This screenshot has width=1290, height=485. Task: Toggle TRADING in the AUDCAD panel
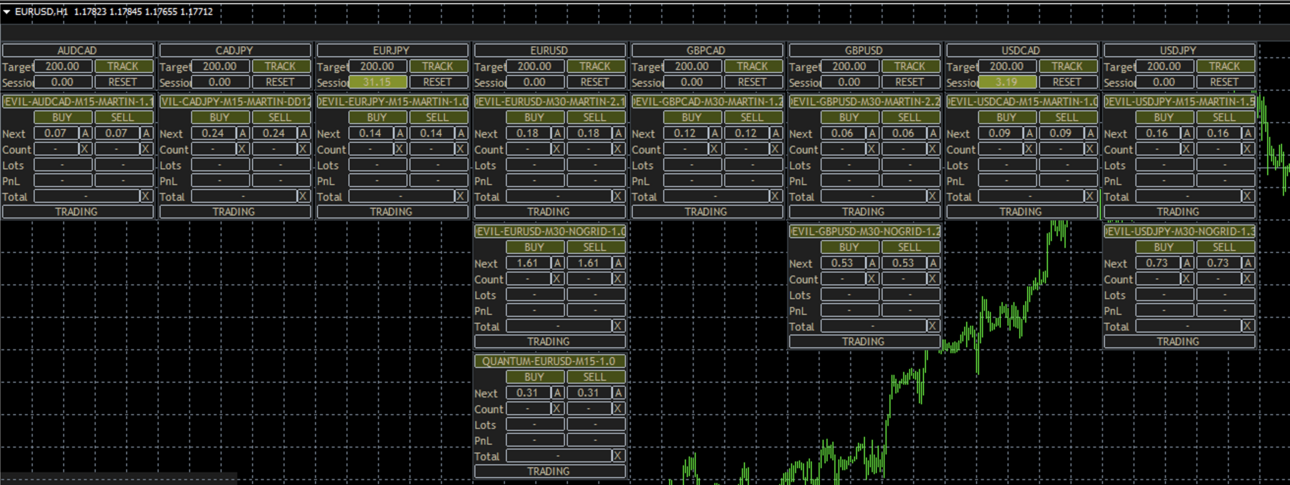pyautogui.click(x=78, y=212)
